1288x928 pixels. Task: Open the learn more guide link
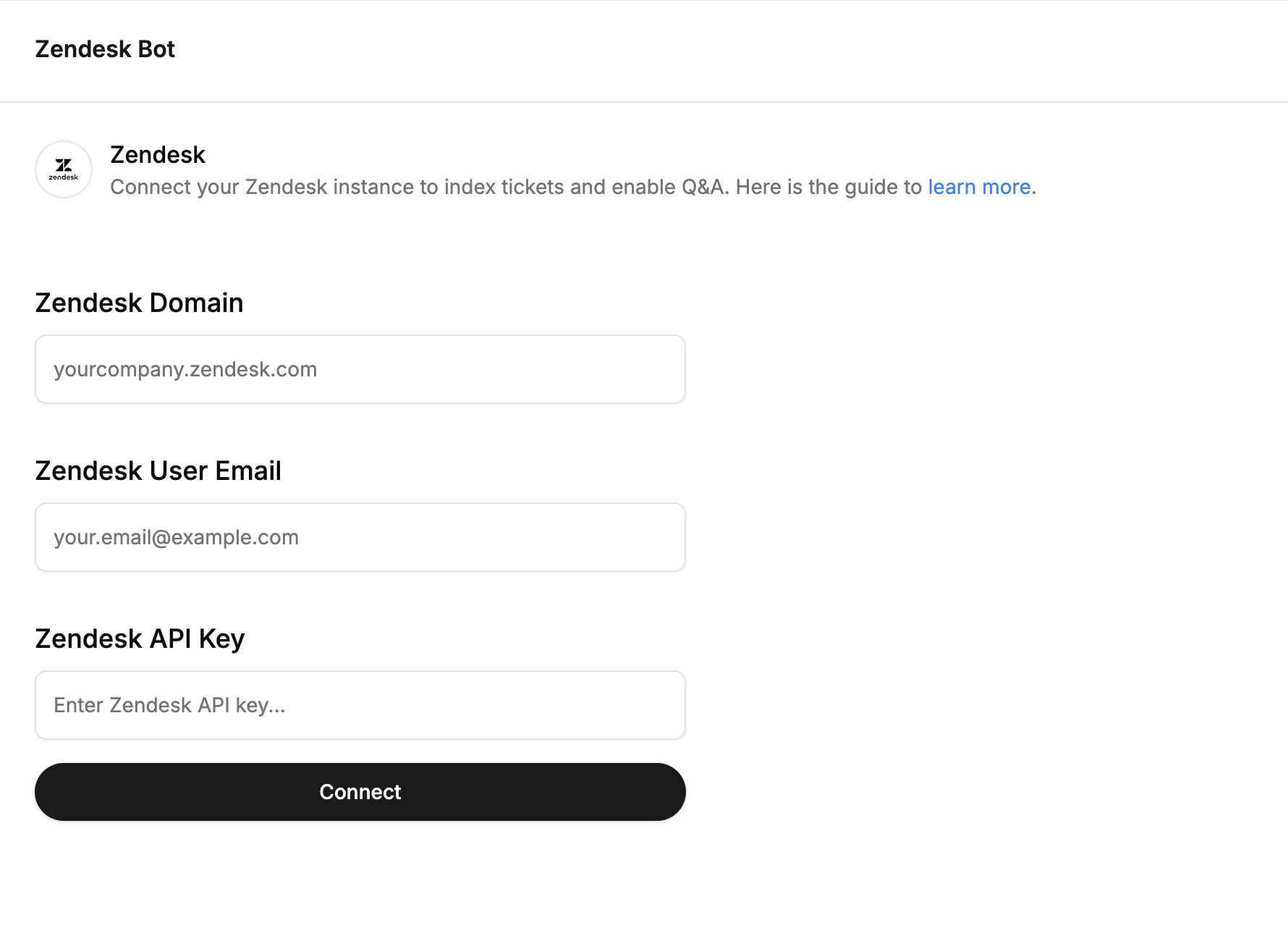[979, 187]
